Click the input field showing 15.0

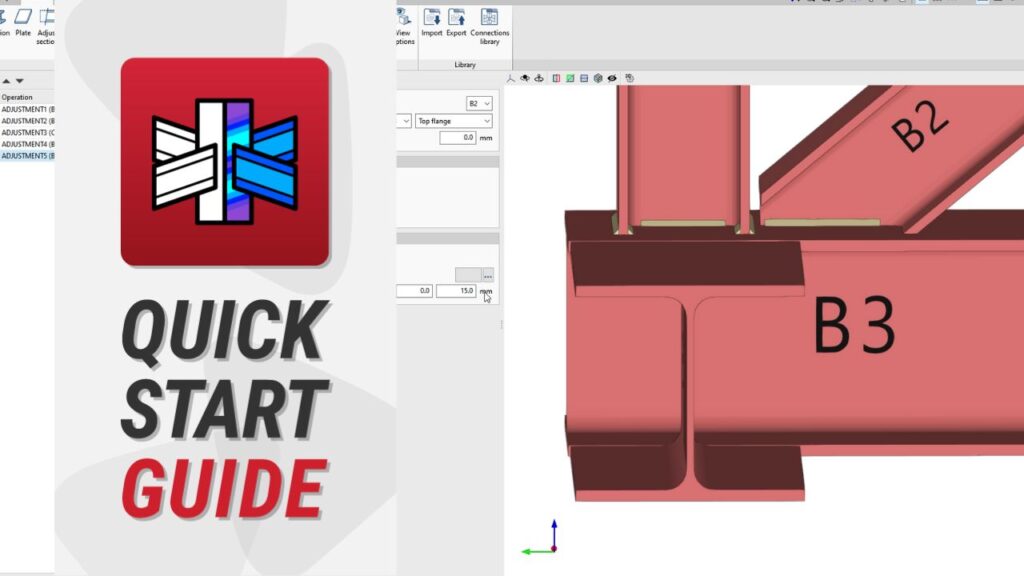[456, 292]
